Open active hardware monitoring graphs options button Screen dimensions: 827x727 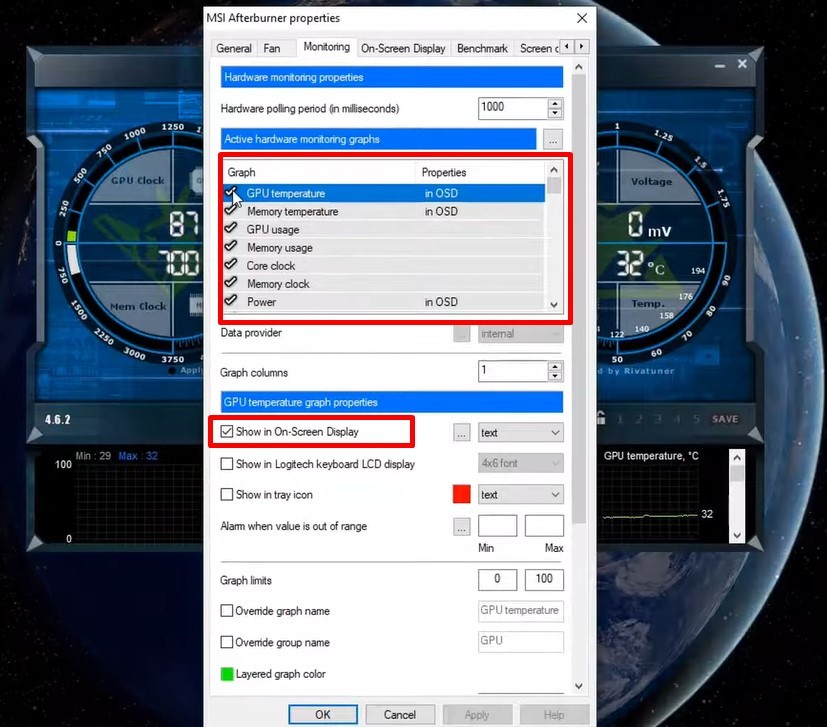553,139
